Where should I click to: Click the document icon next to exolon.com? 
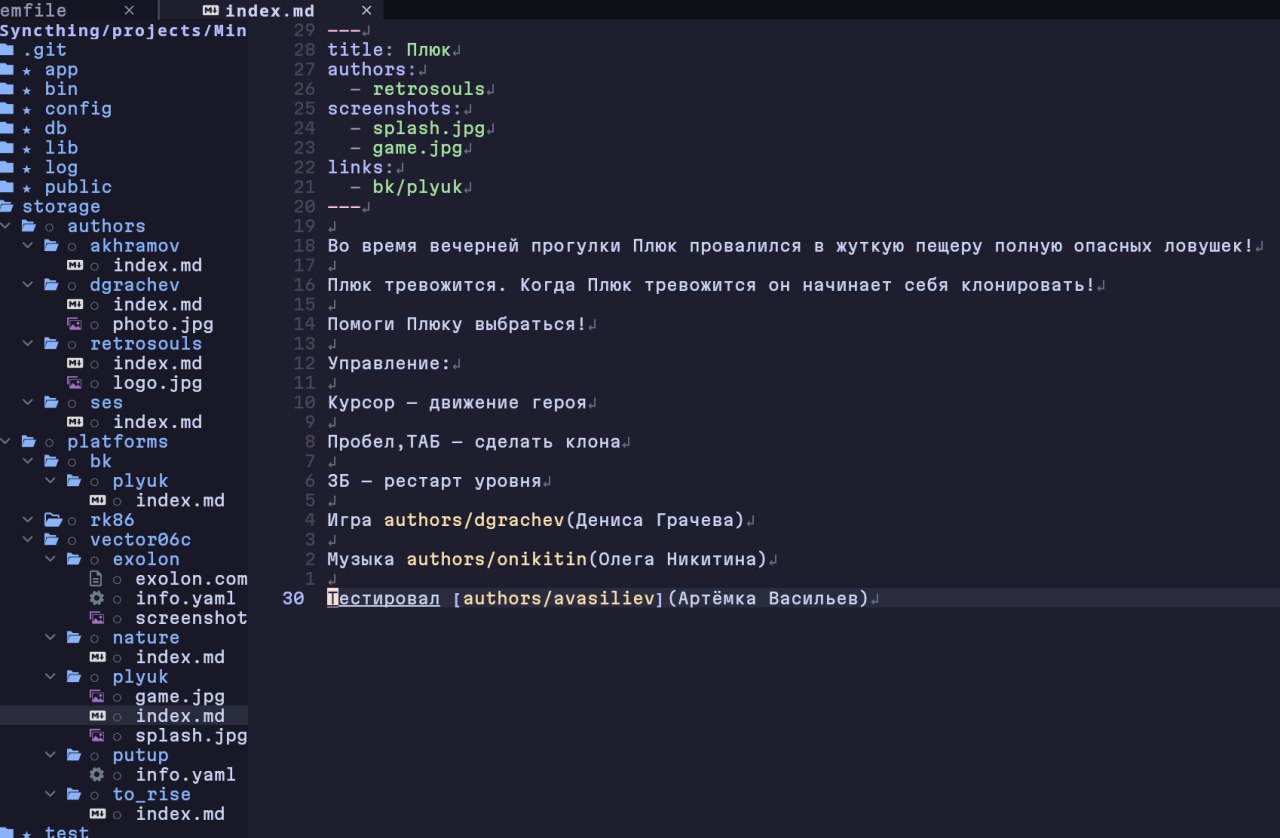pyautogui.click(x=97, y=579)
